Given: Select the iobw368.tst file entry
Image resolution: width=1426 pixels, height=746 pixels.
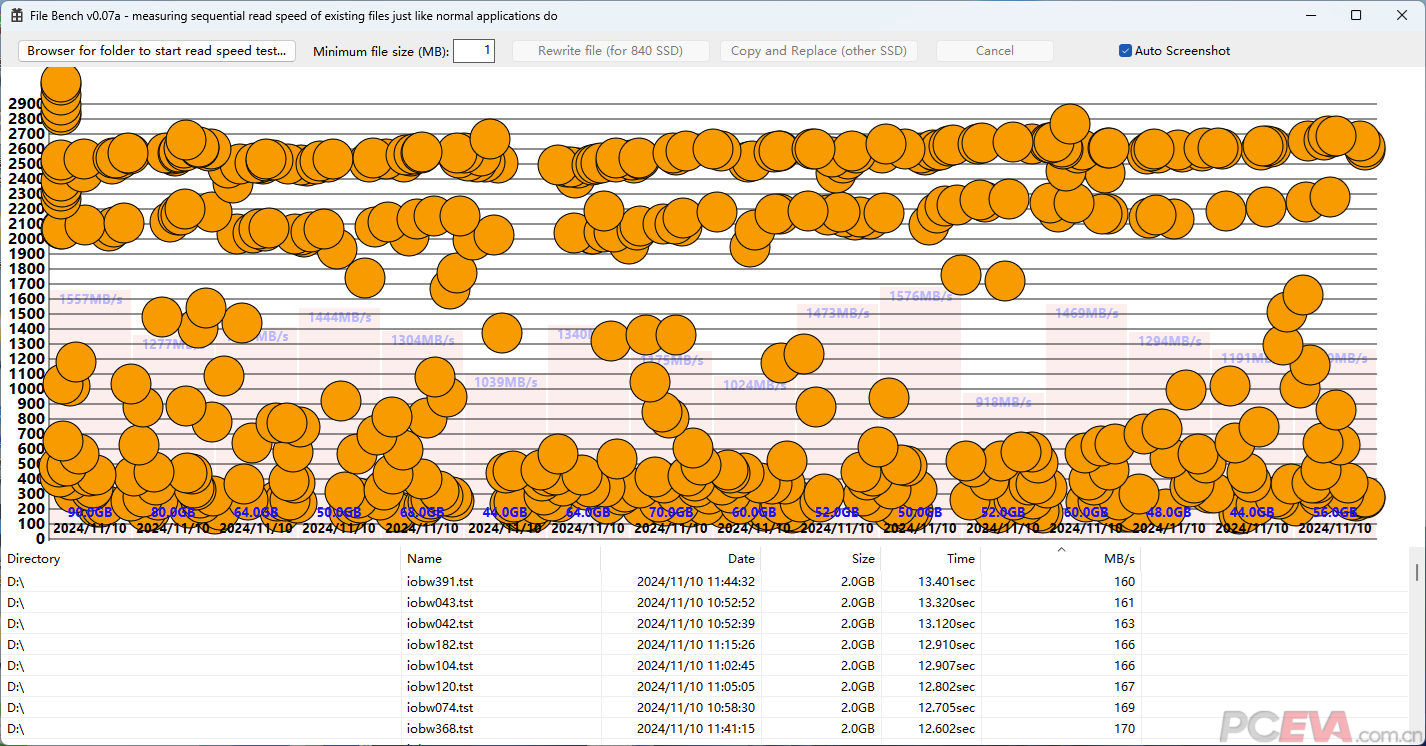Looking at the screenshot, I should point(440,729).
